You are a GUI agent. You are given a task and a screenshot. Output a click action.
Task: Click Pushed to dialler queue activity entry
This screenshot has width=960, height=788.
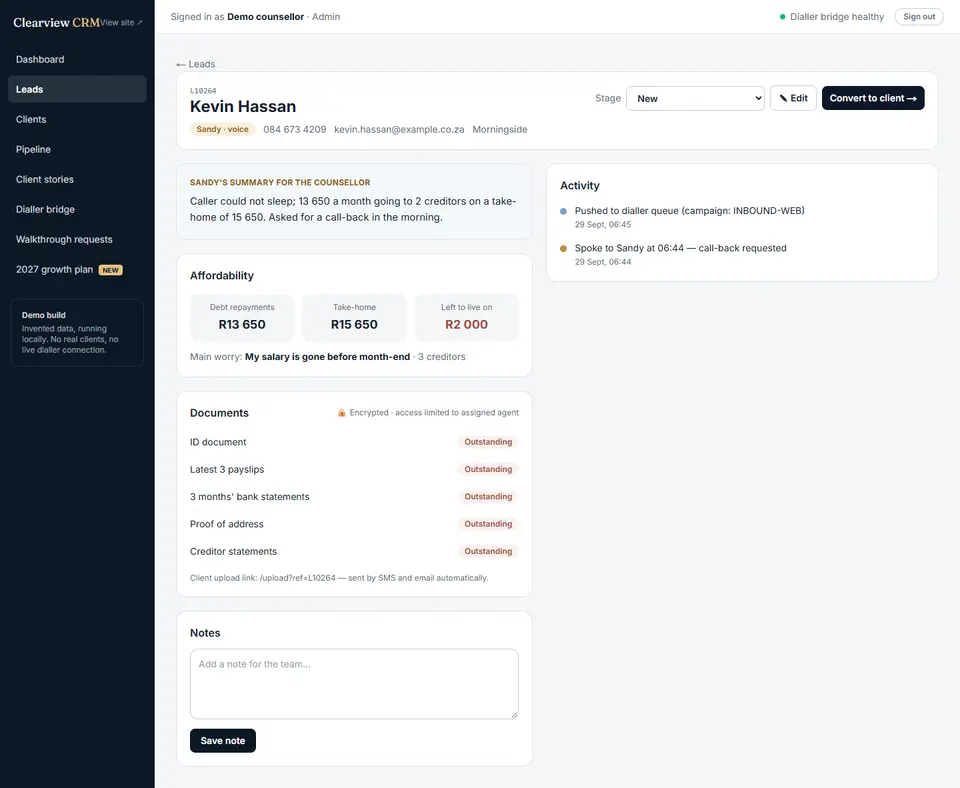pos(689,211)
